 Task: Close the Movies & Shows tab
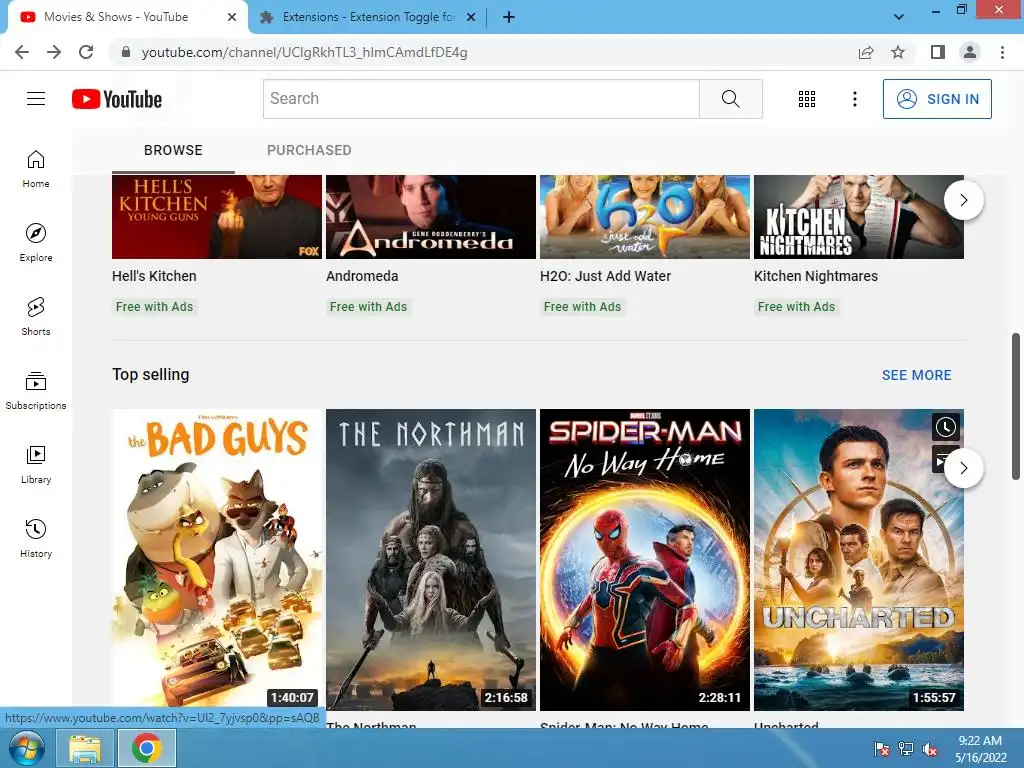(x=232, y=18)
